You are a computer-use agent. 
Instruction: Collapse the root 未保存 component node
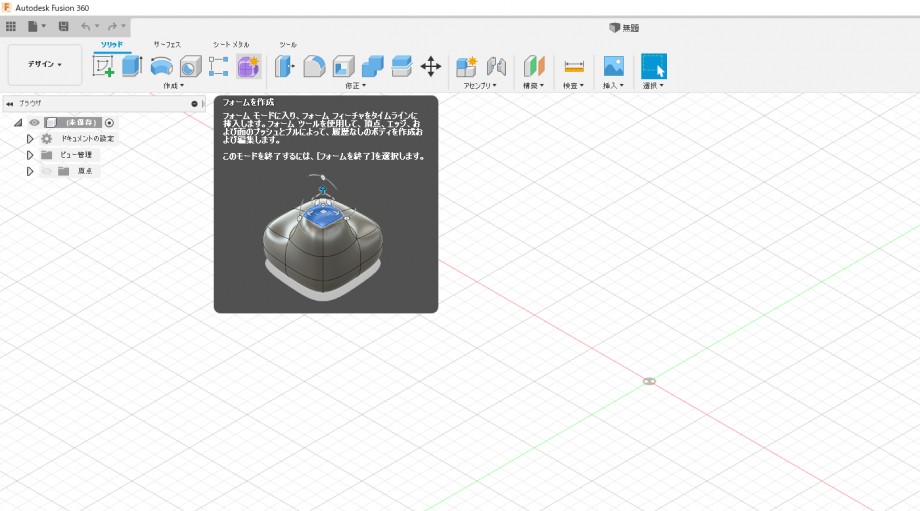(18, 123)
